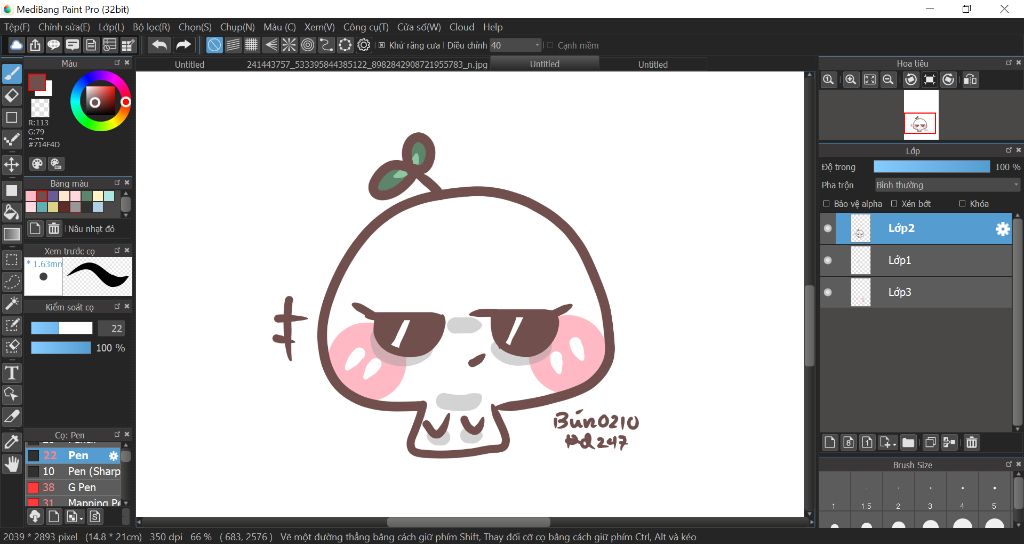Create a new layer folder
The width and height of the screenshot is (1024, 544).
(908, 443)
